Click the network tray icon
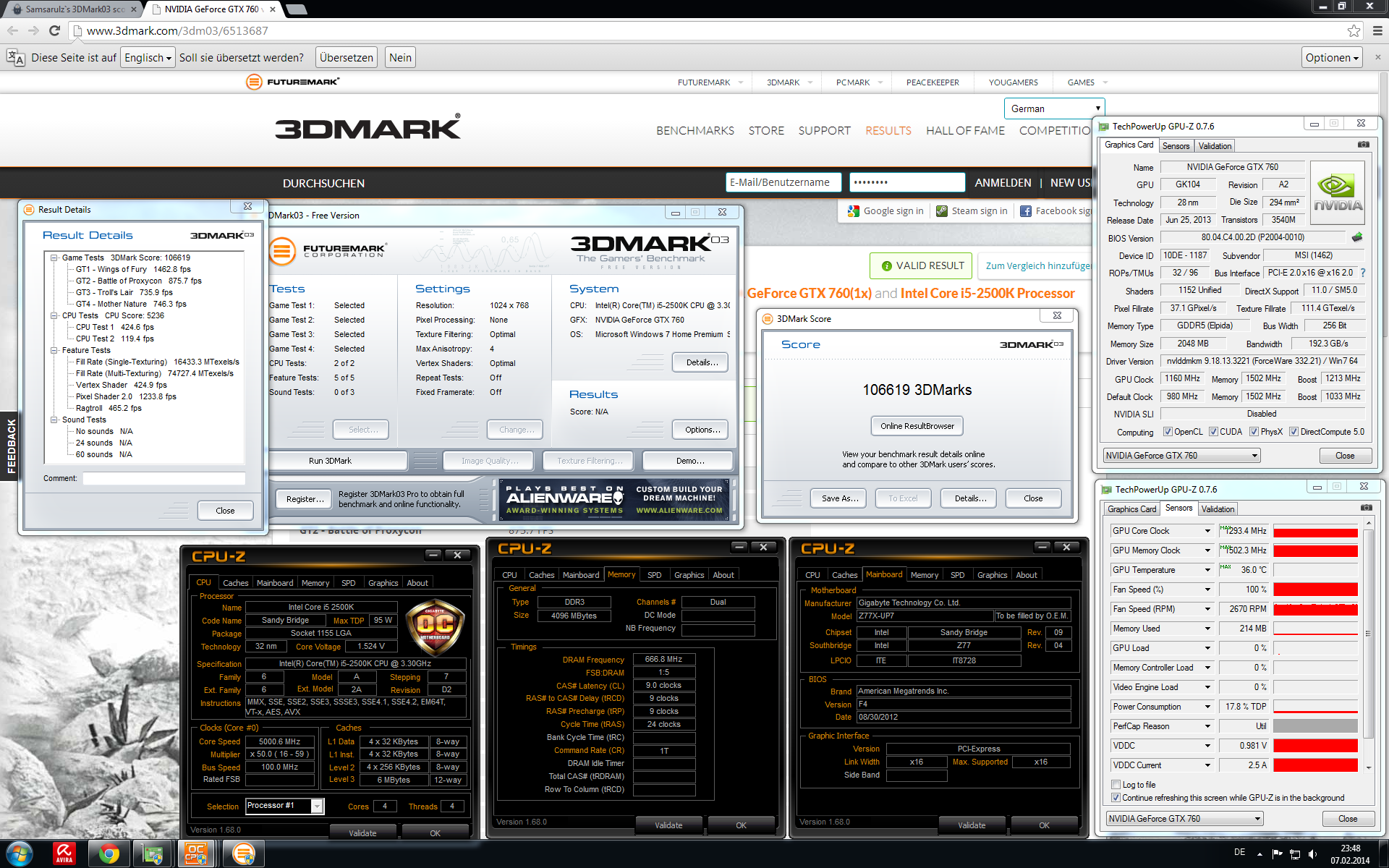Viewport: 1389px width, 868px height. (x=1294, y=854)
